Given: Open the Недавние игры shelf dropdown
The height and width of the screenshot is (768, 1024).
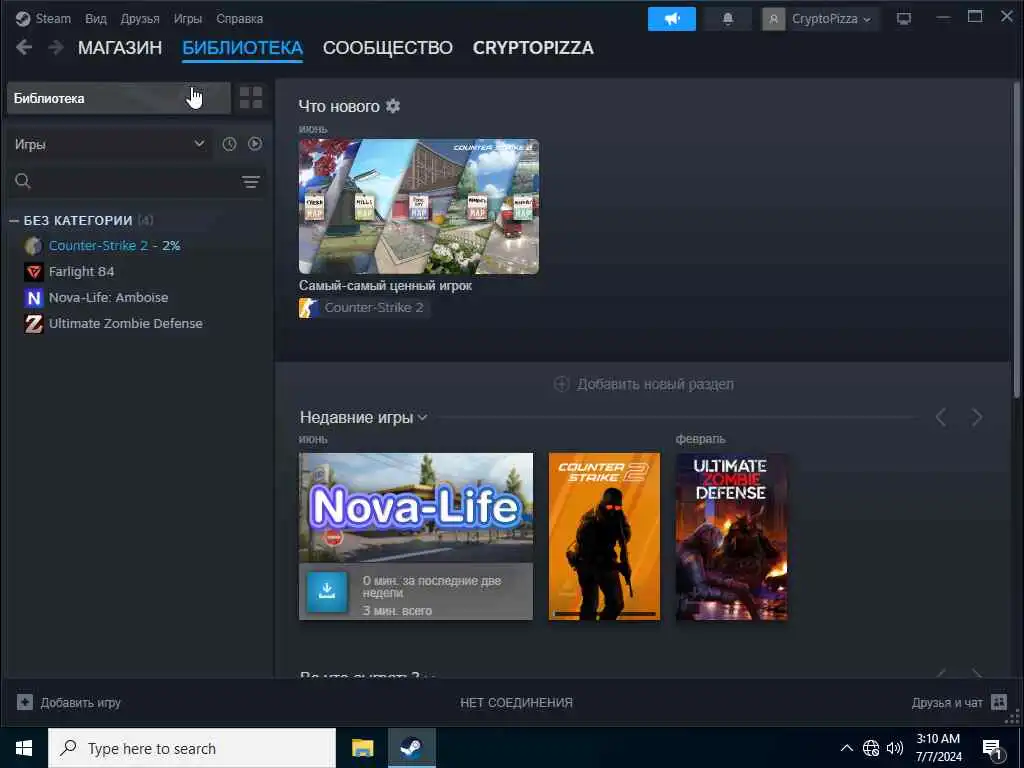Looking at the screenshot, I should (423, 417).
